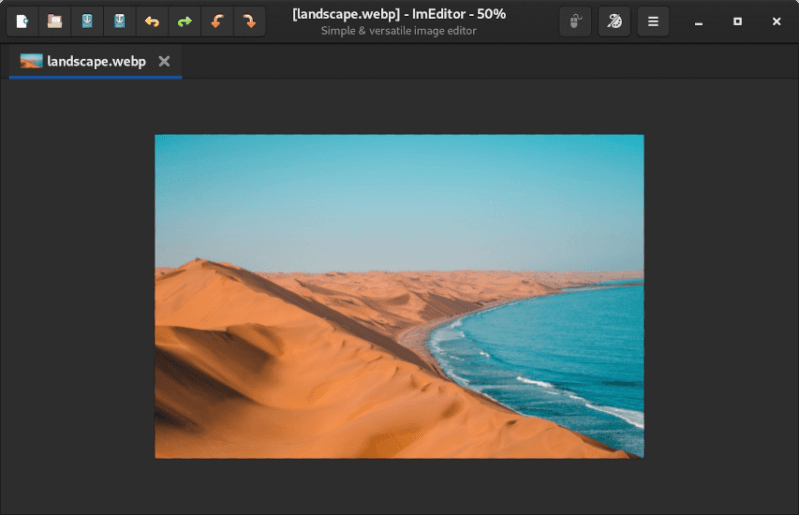
Task: Switch to the landscape.webp tab
Action: 96,62
